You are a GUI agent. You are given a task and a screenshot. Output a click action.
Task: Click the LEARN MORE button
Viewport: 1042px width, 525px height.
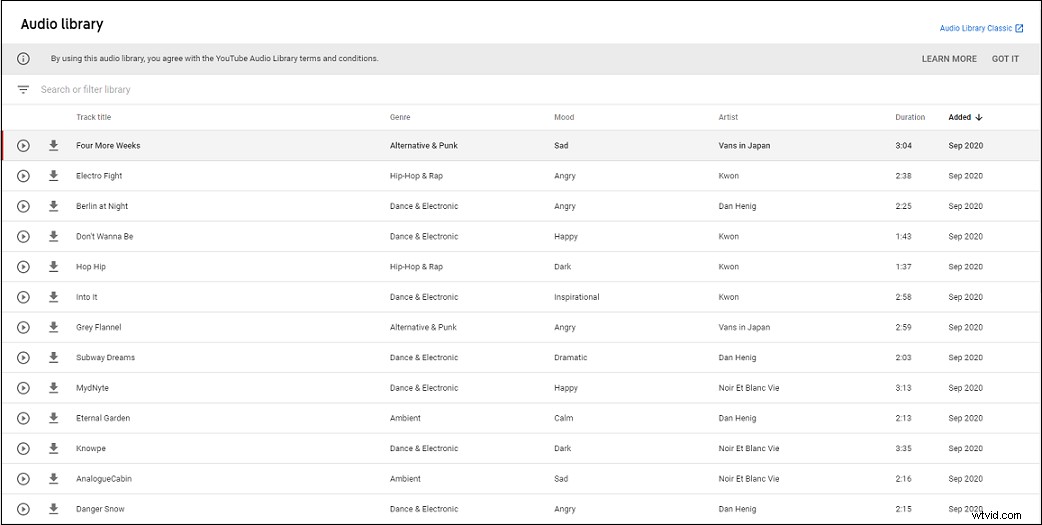(x=949, y=58)
